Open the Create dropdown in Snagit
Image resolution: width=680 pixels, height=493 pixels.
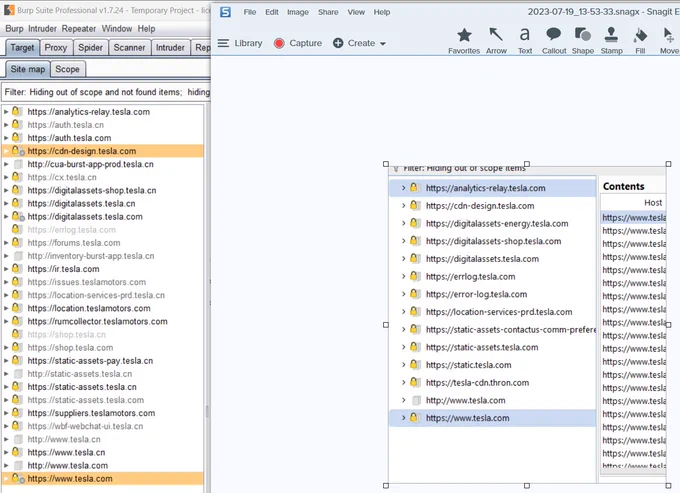coord(360,43)
